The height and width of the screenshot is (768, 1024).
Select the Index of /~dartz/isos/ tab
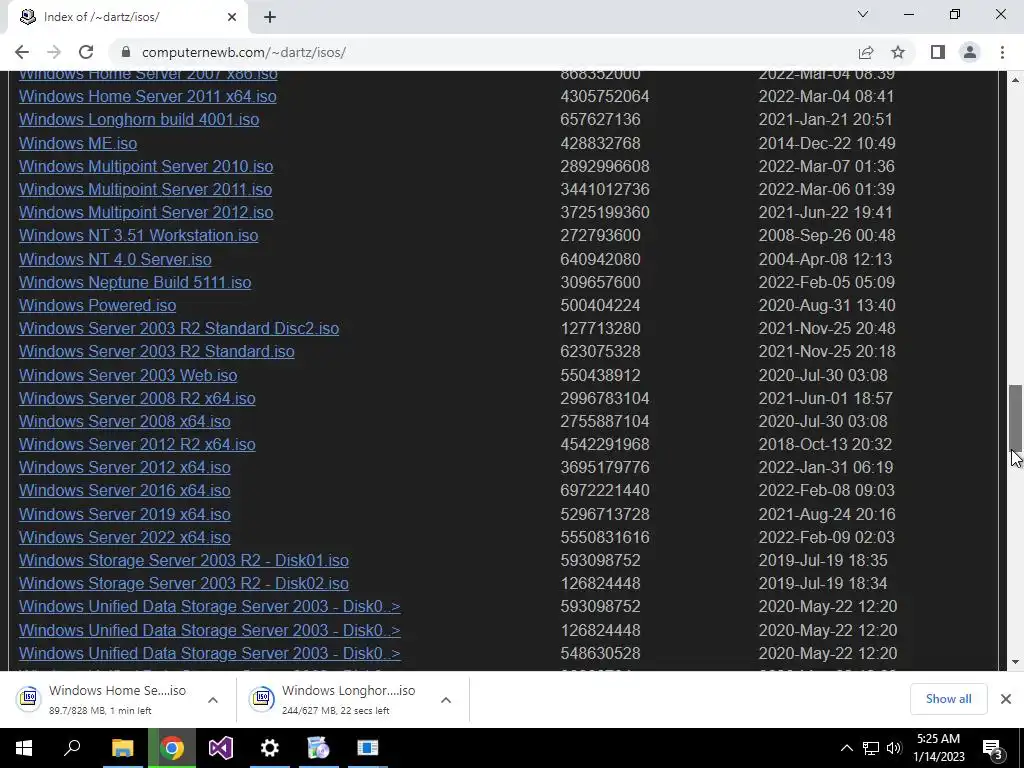click(127, 17)
